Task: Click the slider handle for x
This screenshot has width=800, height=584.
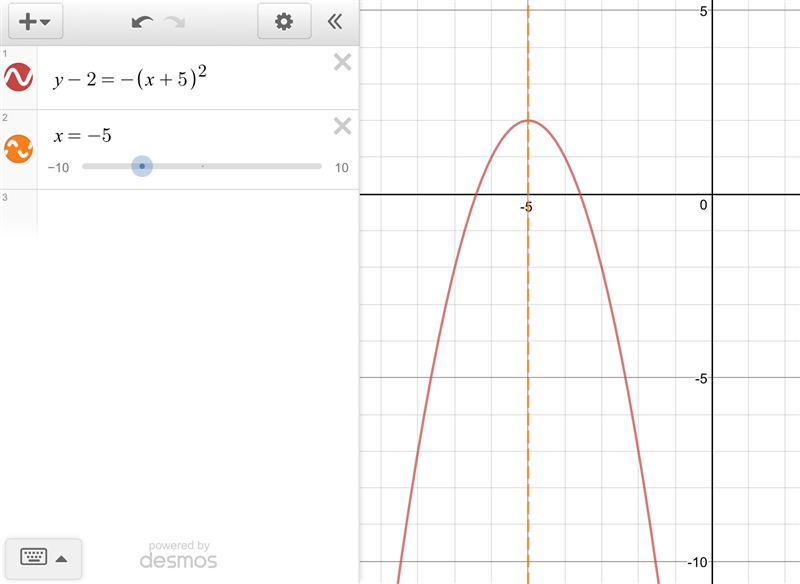Action: coord(142,166)
